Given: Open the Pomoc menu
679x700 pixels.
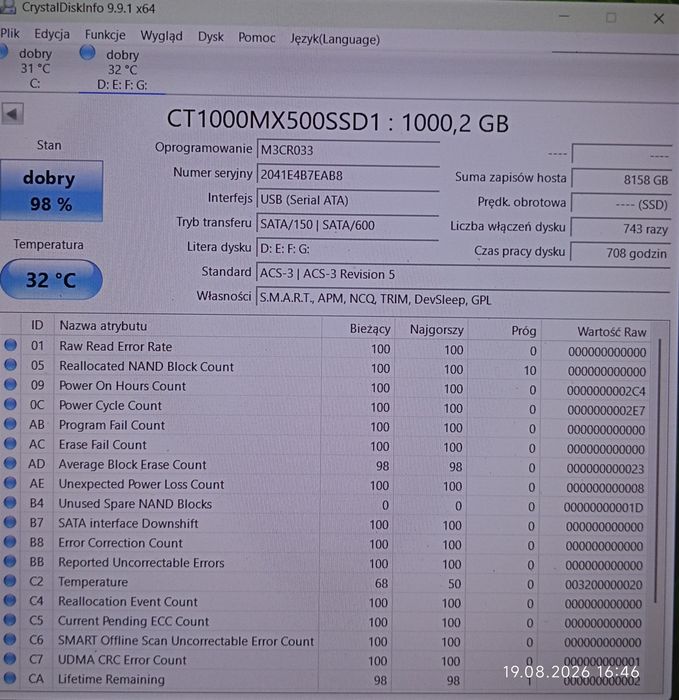Looking at the screenshot, I should [256, 38].
